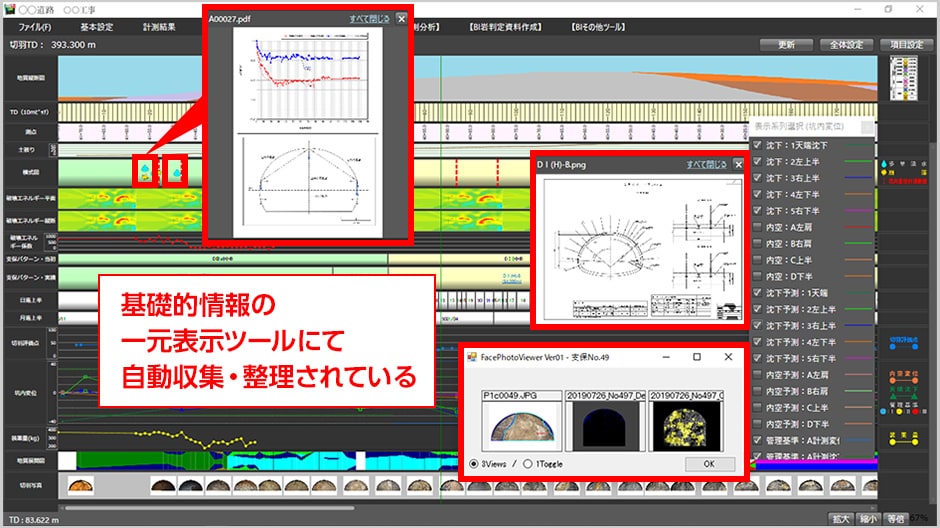Uncheck 沈下予測:1天端 series
The width and height of the screenshot is (940, 528).
758,292
